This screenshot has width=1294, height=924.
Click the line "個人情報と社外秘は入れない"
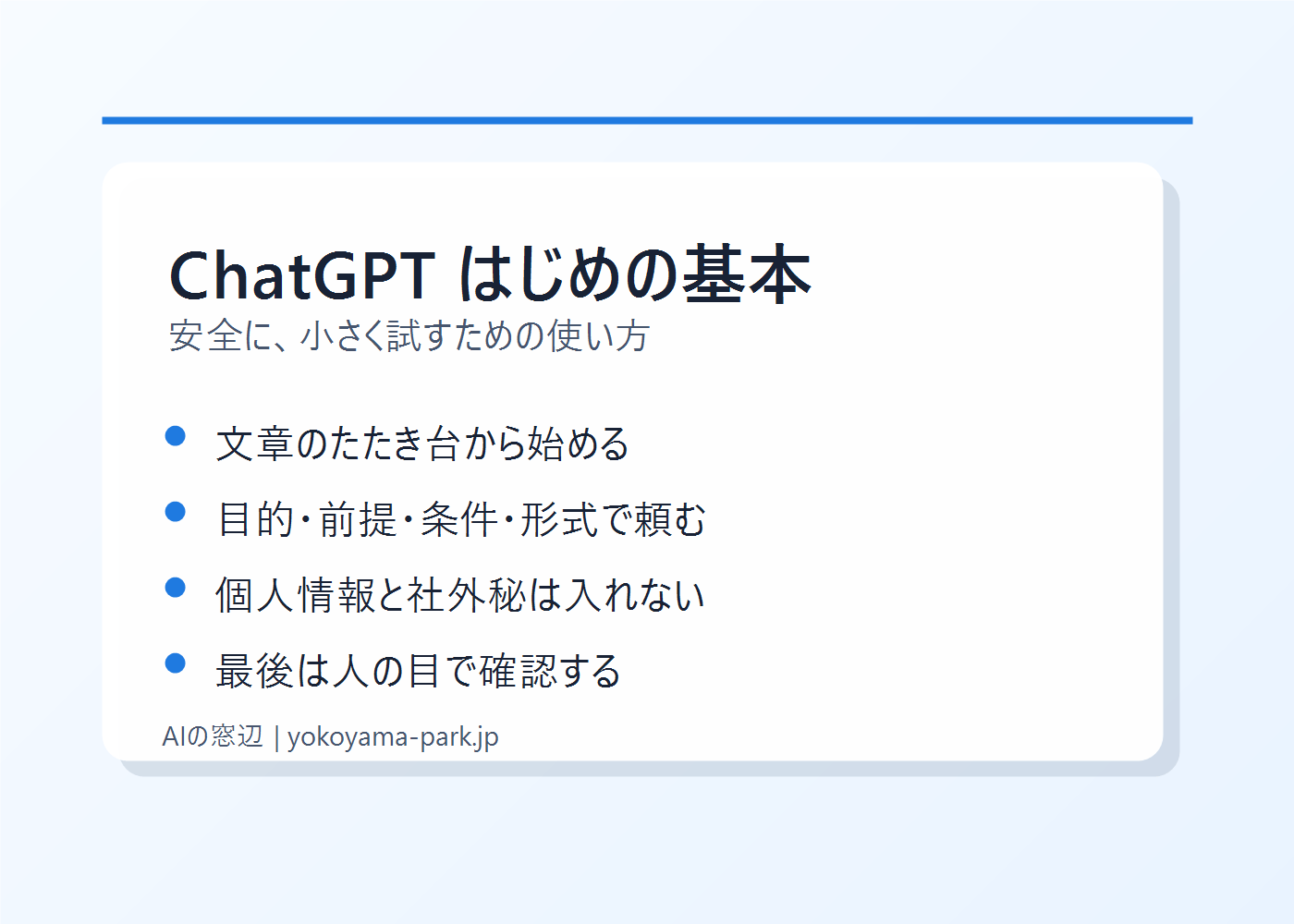point(460,595)
